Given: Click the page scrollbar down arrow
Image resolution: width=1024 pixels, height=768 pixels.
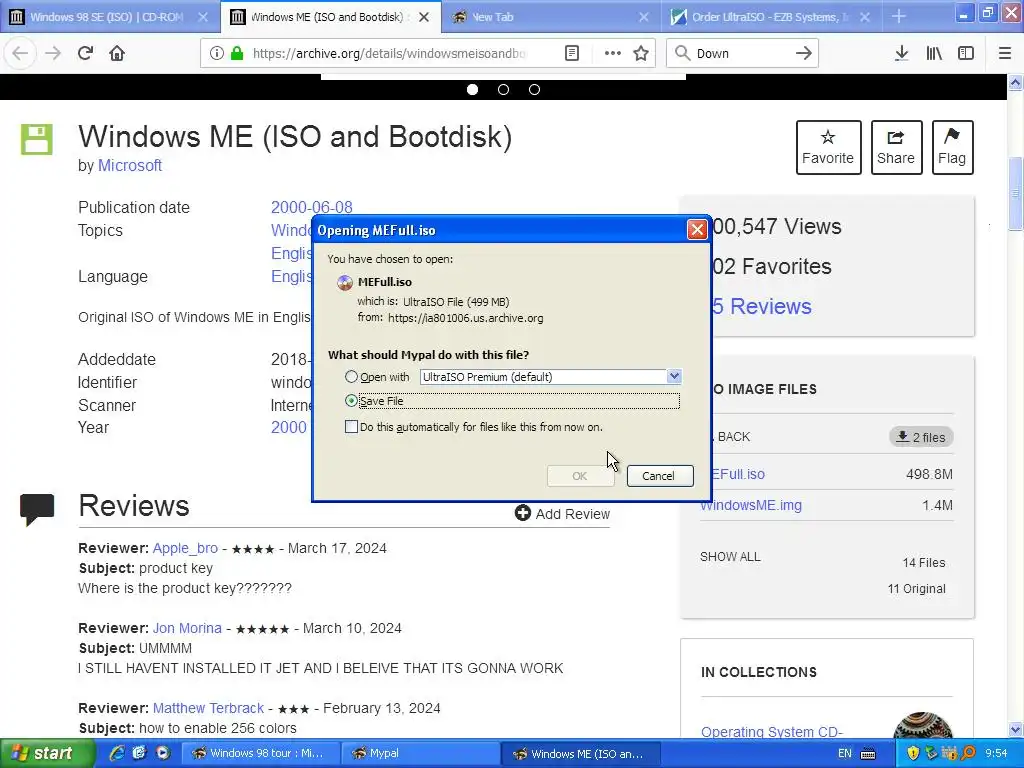Looking at the screenshot, I should (x=1016, y=729).
